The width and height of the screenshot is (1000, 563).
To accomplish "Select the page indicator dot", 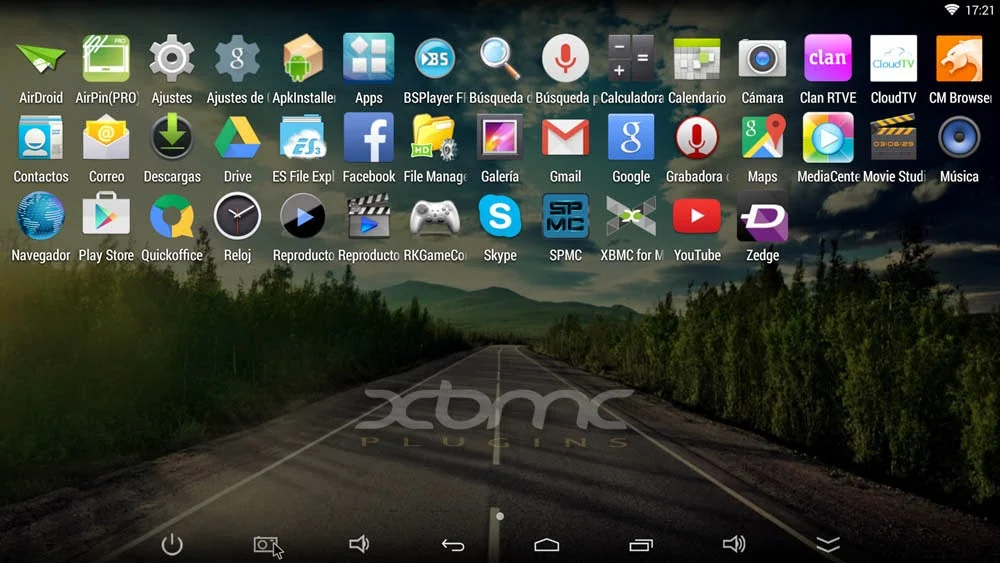I will click(500, 516).
